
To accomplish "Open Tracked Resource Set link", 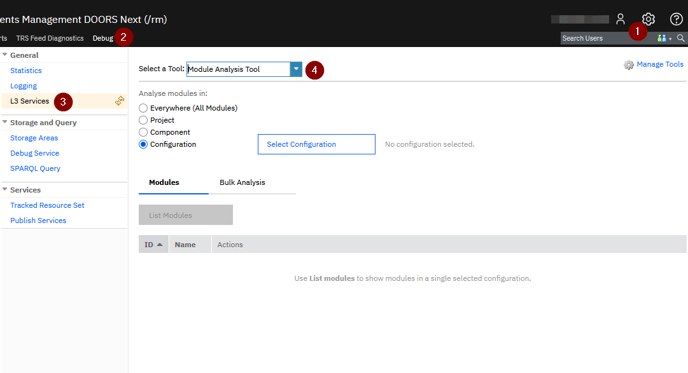I will pos(47,205).
